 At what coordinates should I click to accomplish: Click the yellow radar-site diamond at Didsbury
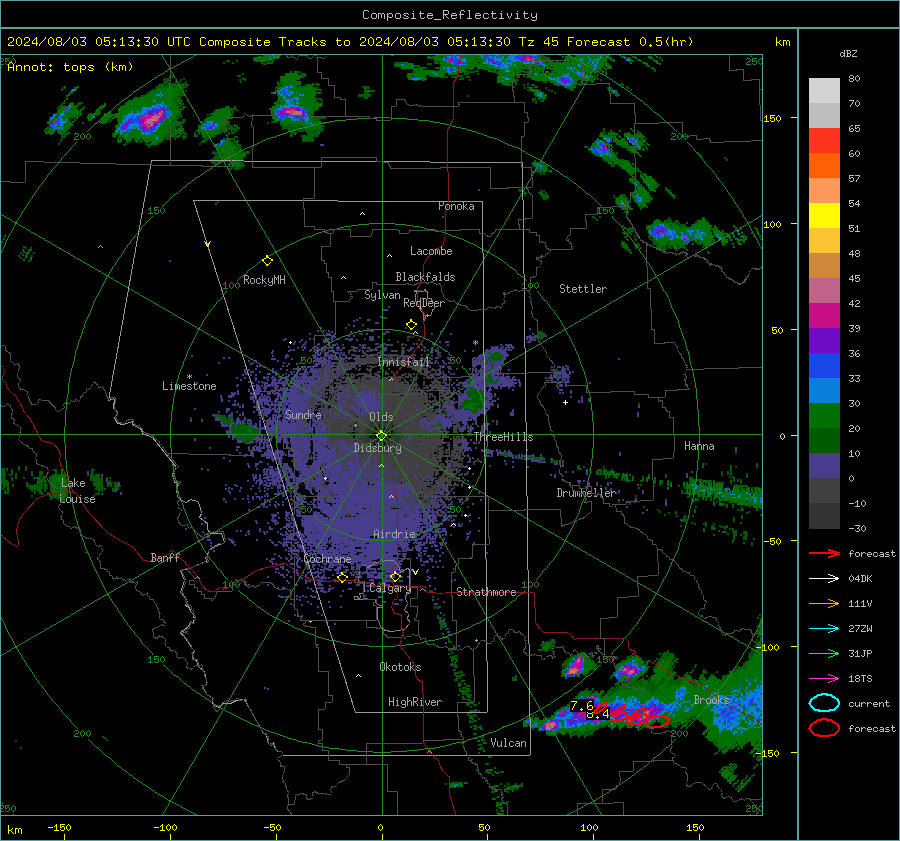381,435
